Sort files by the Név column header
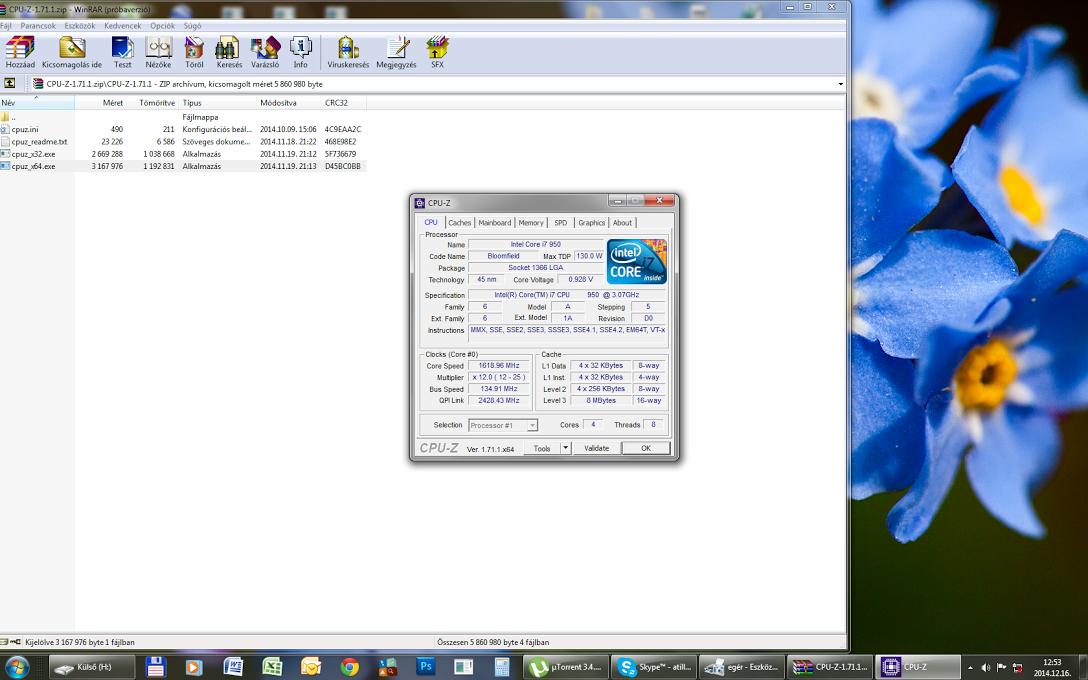The image size is (1088, 680). (37, 103)
